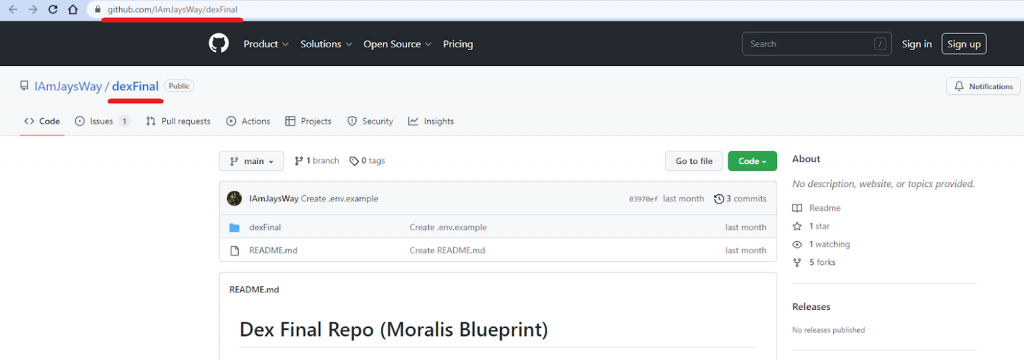Click the history clock icon by commits
Image resolution: width=1024 pixels, height=360 pixels.
pos(719,199)
